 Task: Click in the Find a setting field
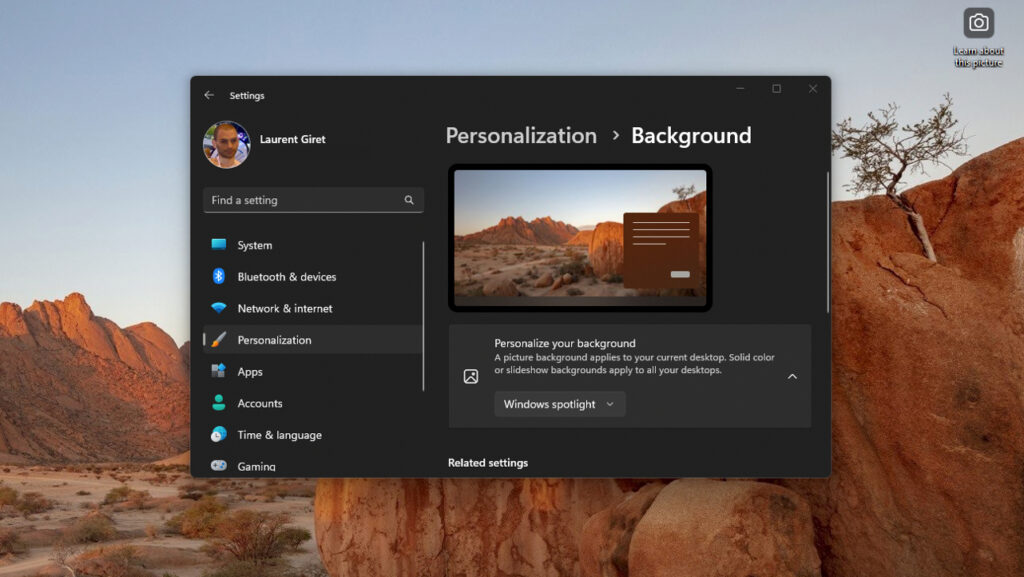(x=300, y=200)
